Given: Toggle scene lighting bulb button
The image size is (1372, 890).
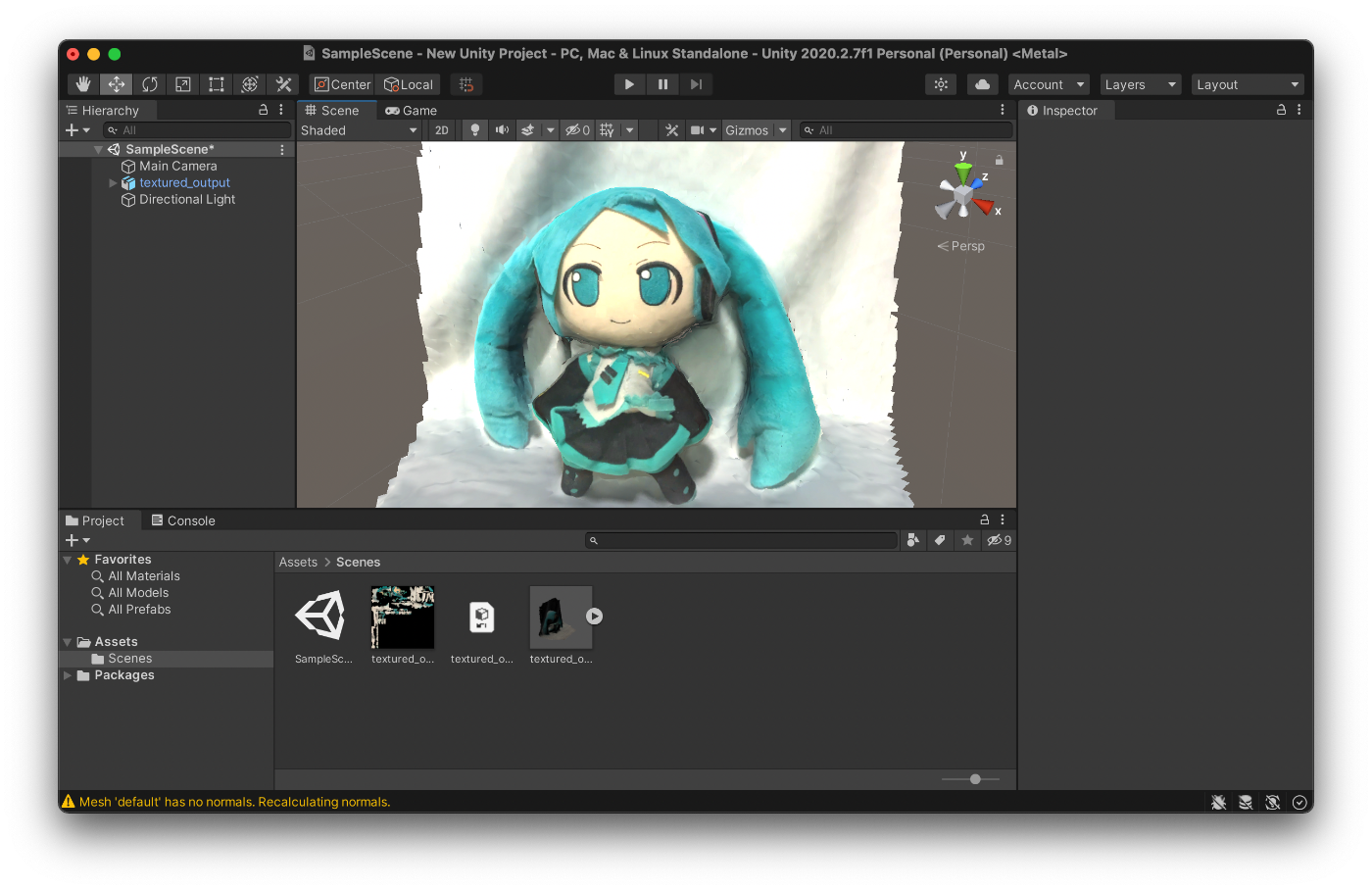Looking at the screenshot, I should coord(475,130).
